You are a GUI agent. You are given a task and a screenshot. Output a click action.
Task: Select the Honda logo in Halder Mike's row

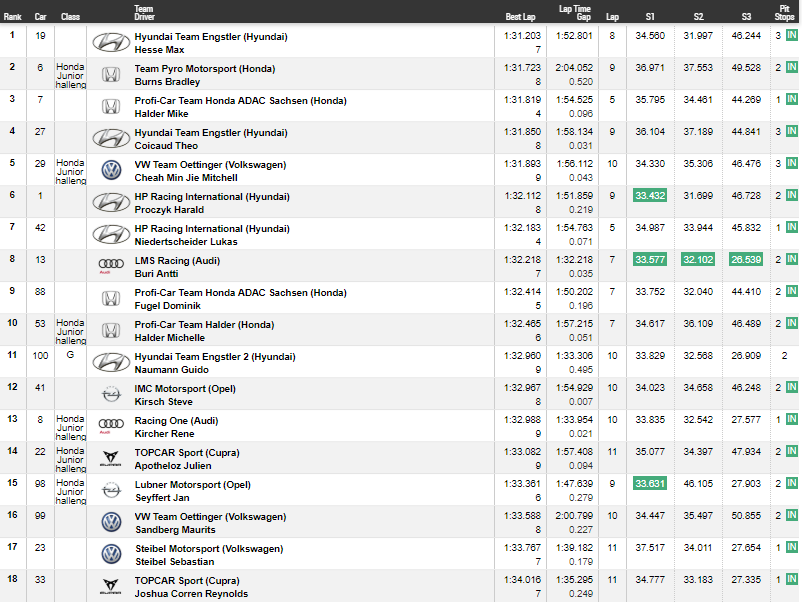click(111, 106)
